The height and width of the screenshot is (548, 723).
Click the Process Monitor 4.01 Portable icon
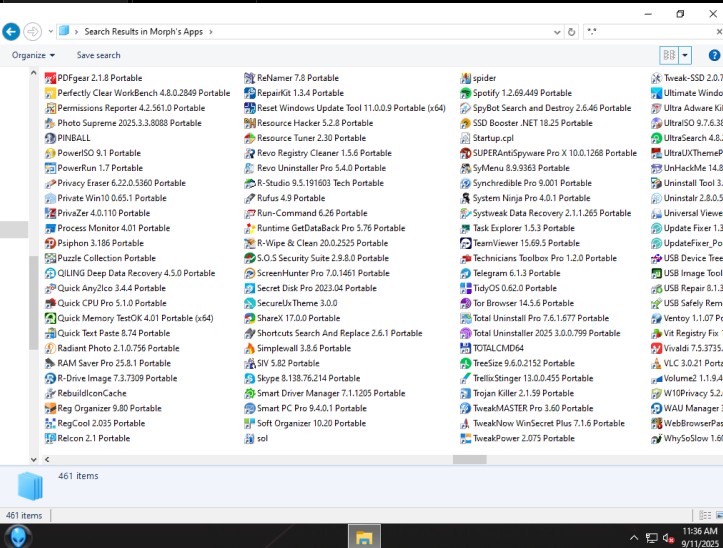click(x=50, y=228)
